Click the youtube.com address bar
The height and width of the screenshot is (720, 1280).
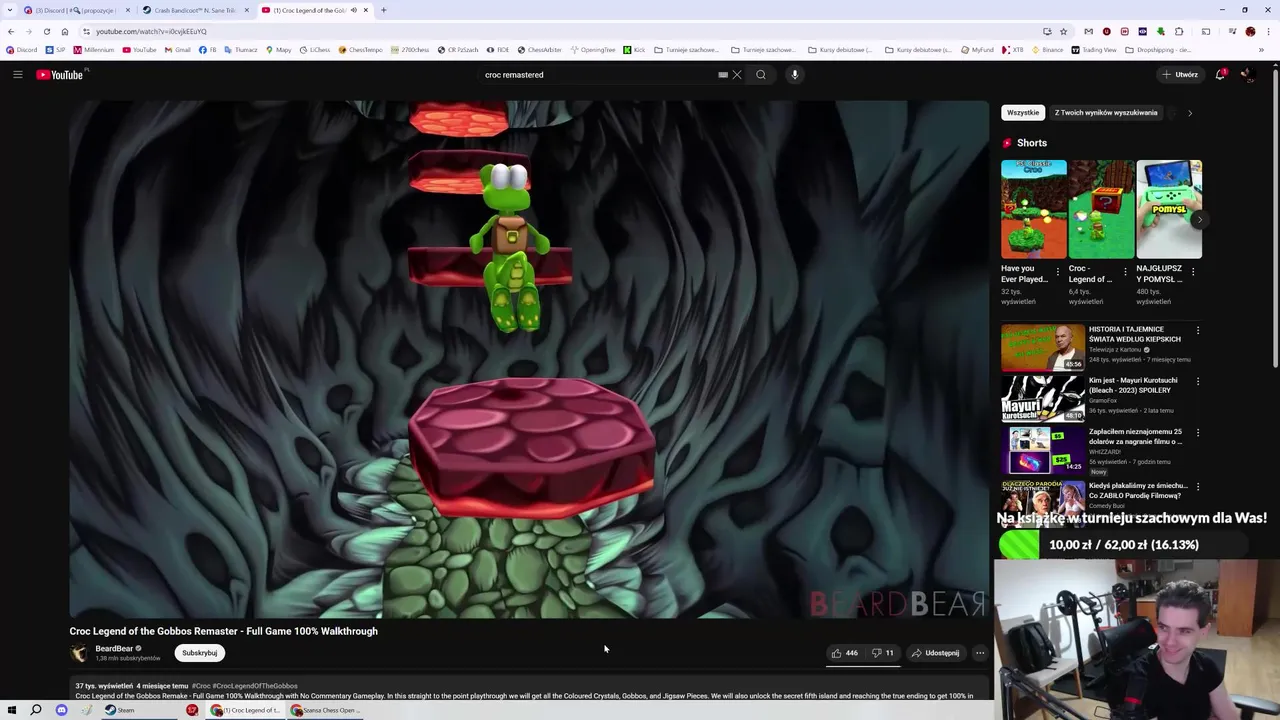[560, 31]
